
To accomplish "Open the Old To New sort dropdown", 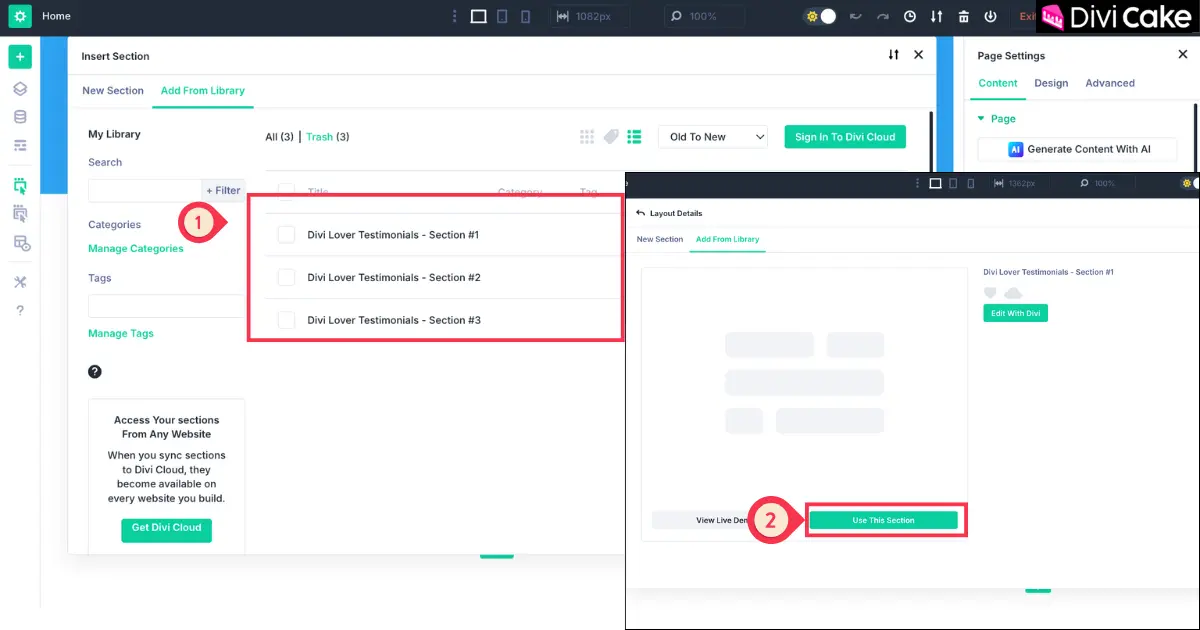I will 713,137.
